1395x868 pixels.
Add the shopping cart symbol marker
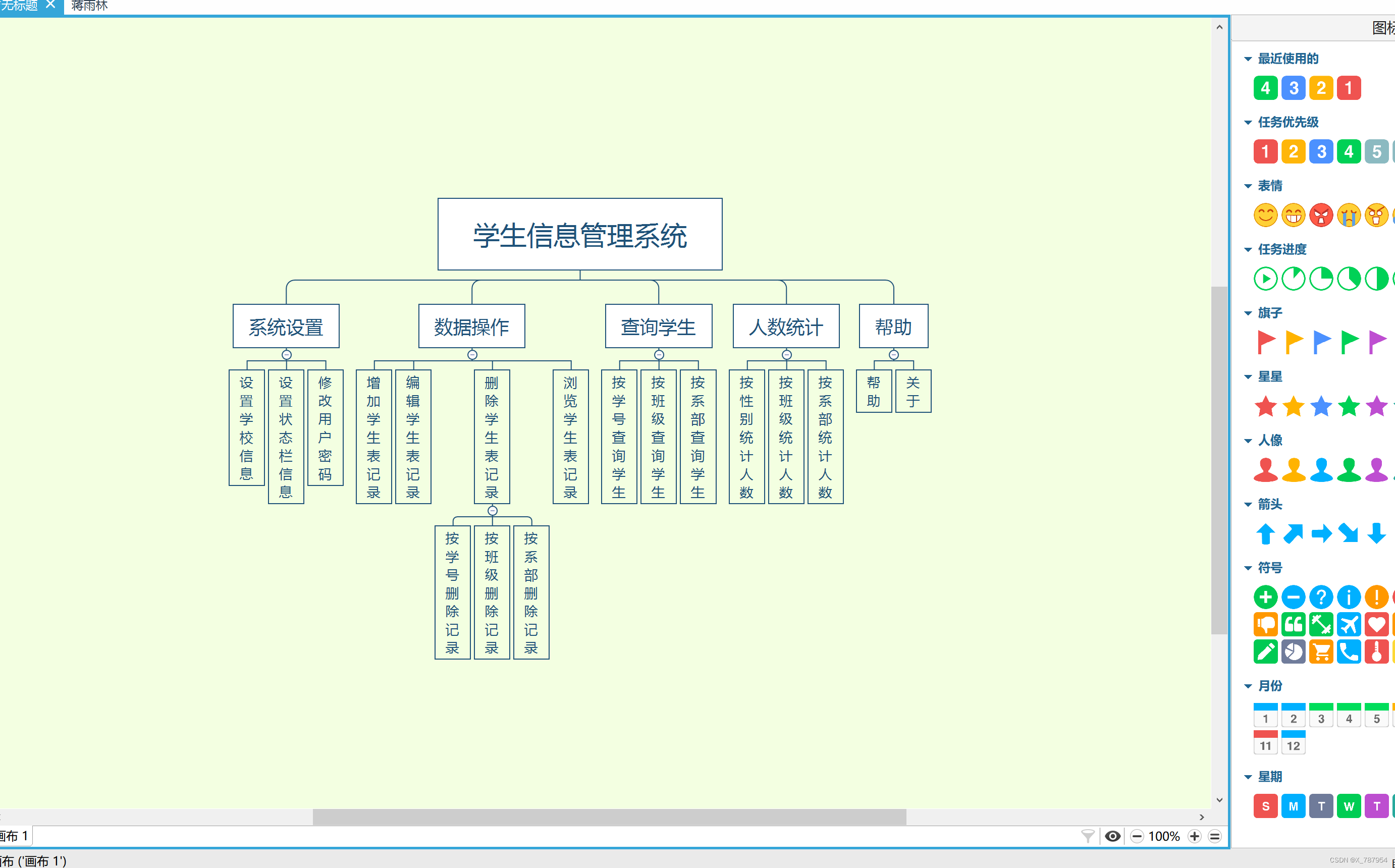[1321, 652]
